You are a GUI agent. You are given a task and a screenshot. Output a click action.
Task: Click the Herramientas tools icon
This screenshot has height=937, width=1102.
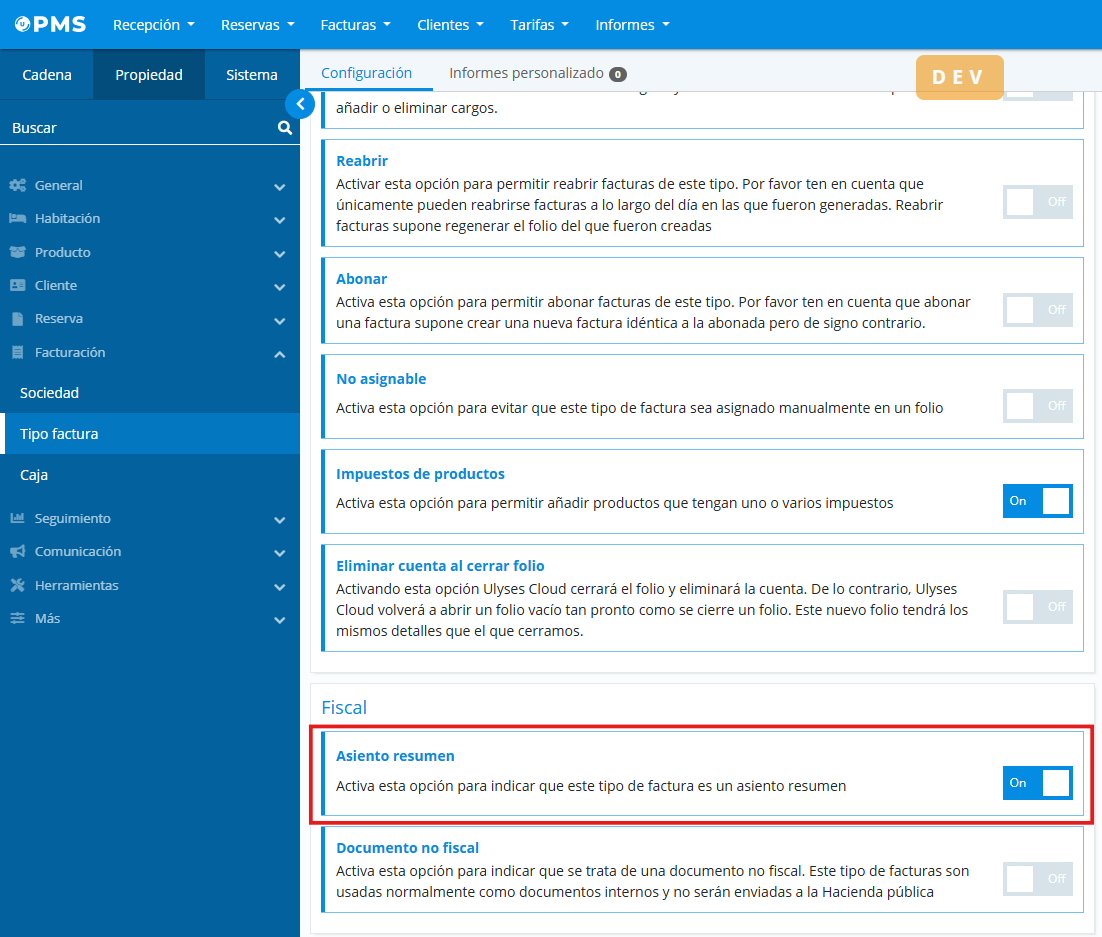(17, 586)
